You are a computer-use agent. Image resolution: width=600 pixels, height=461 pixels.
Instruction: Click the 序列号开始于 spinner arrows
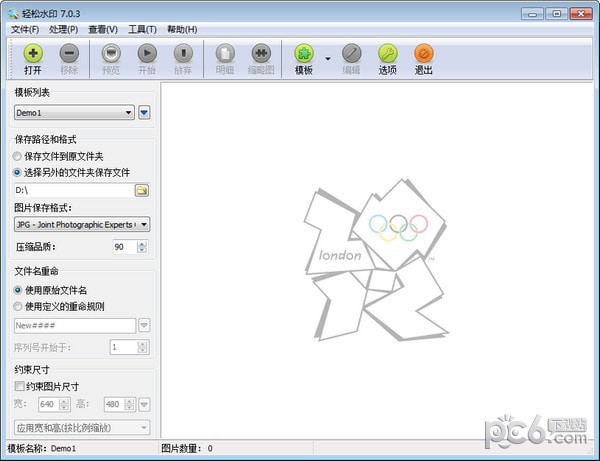coord(142,347)
